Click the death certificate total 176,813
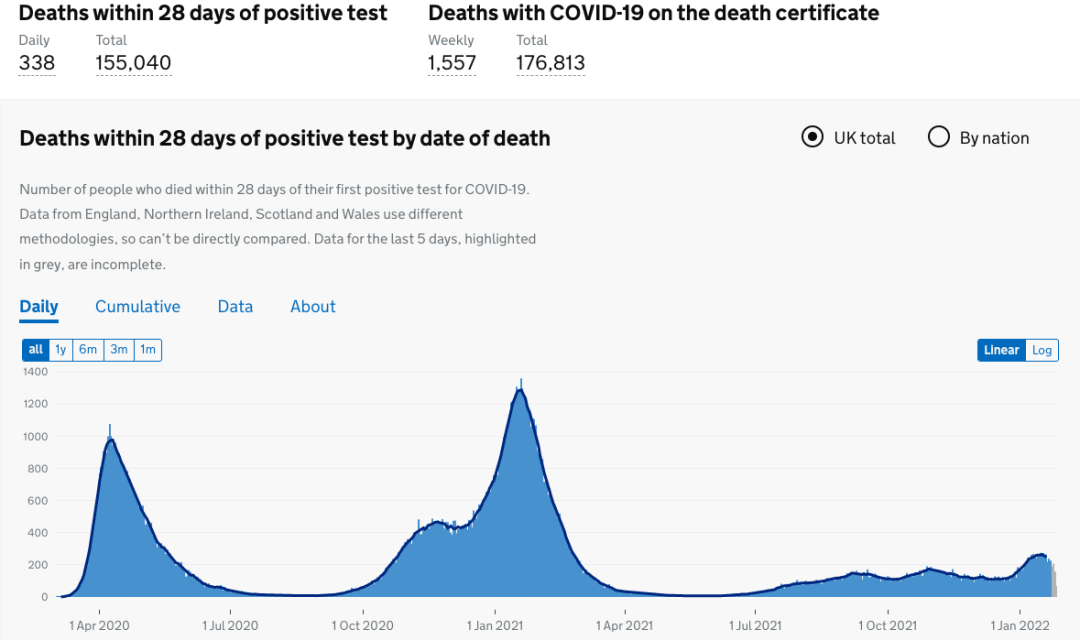The image size is (1080, 640). point(550,63)
